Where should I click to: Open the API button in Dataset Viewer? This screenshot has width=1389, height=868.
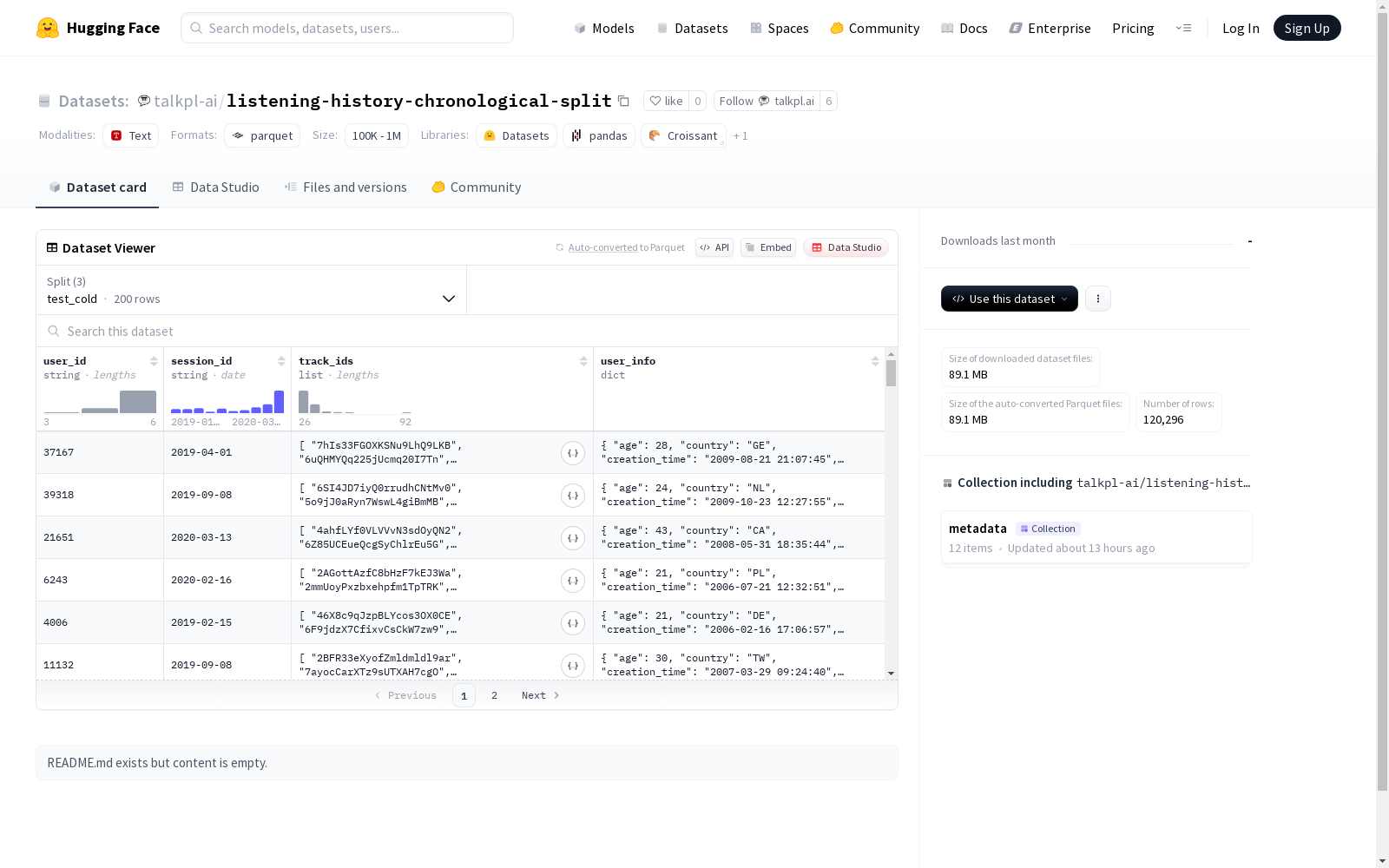pyautogui.click(x=714, y=247)
